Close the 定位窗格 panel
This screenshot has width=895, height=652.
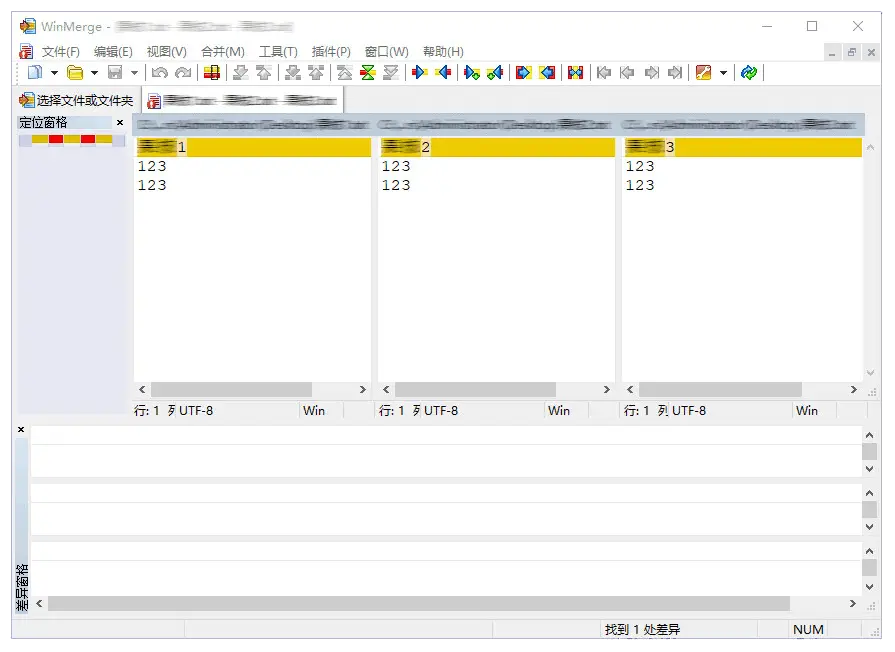click(119, 122)
